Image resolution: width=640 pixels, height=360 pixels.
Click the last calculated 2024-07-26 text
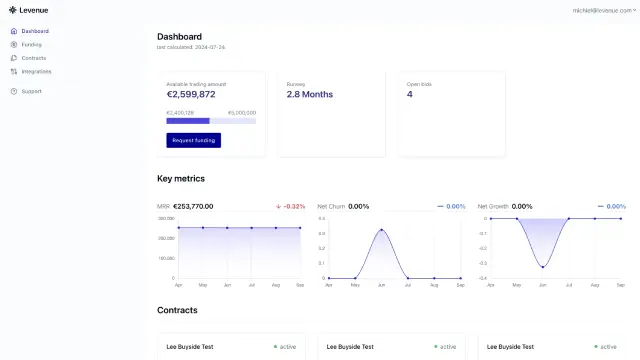click(x=191, y=47)
